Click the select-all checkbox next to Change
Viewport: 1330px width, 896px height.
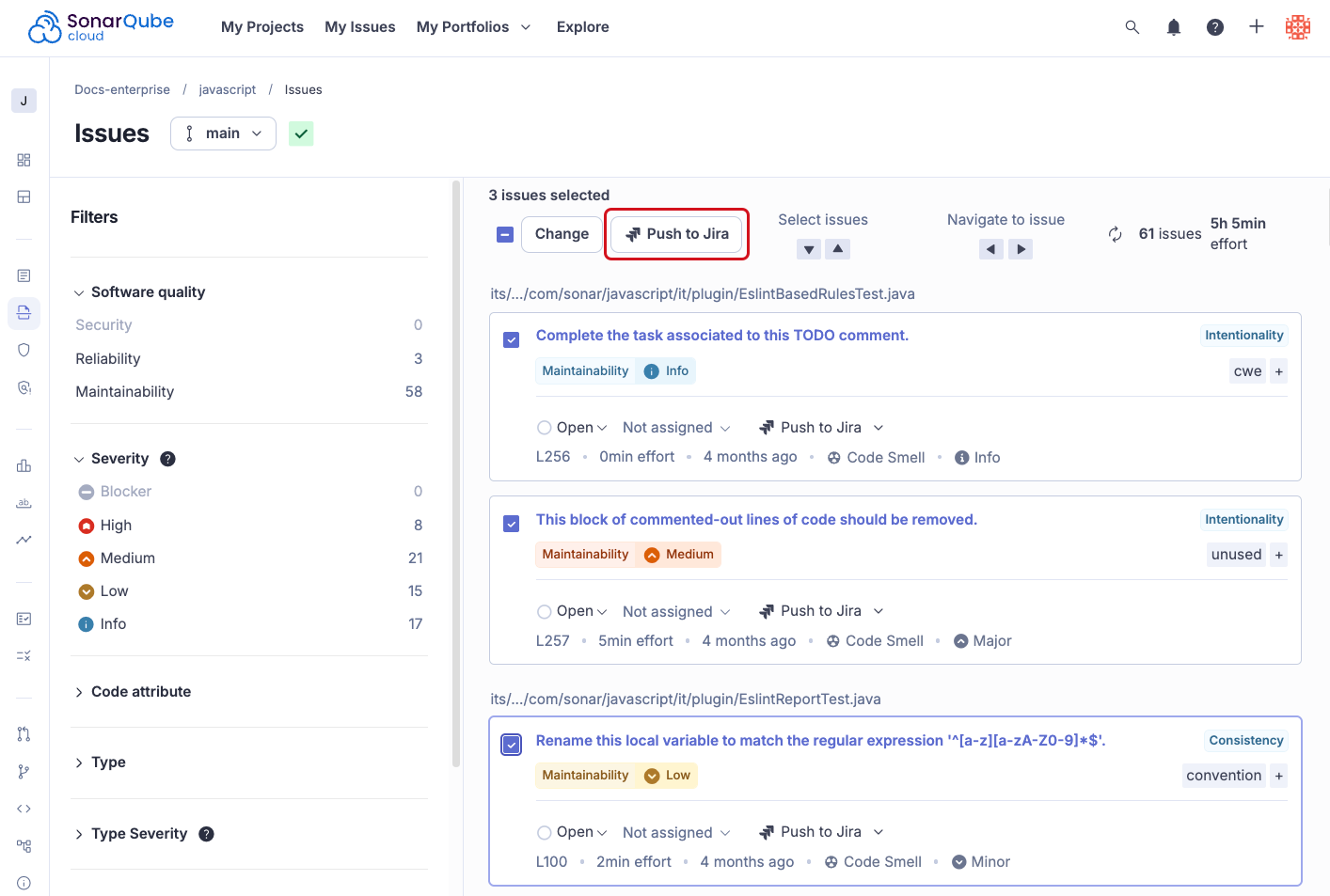coord(505,233)
